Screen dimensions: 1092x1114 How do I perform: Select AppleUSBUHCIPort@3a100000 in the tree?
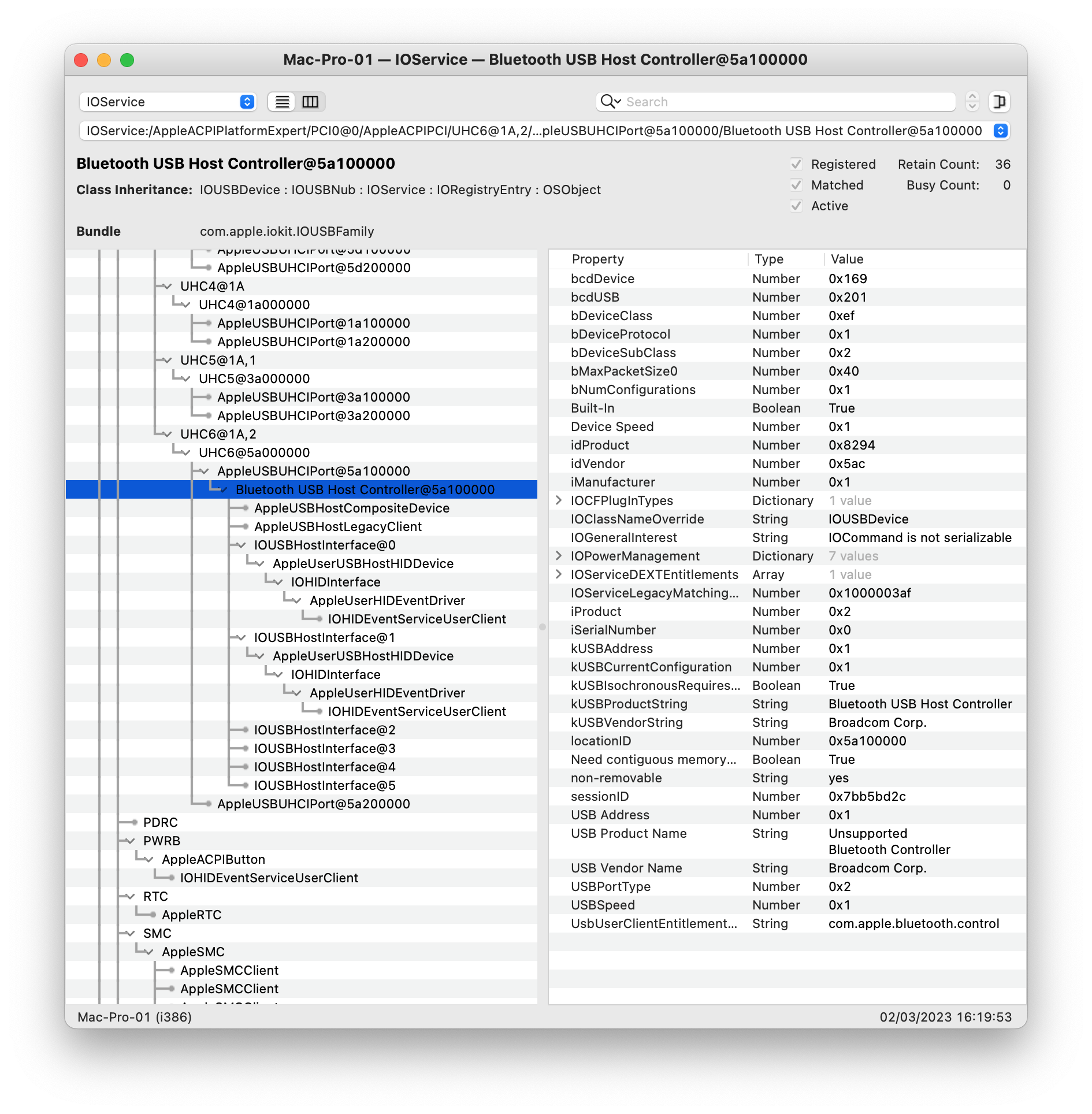point(314,398)
